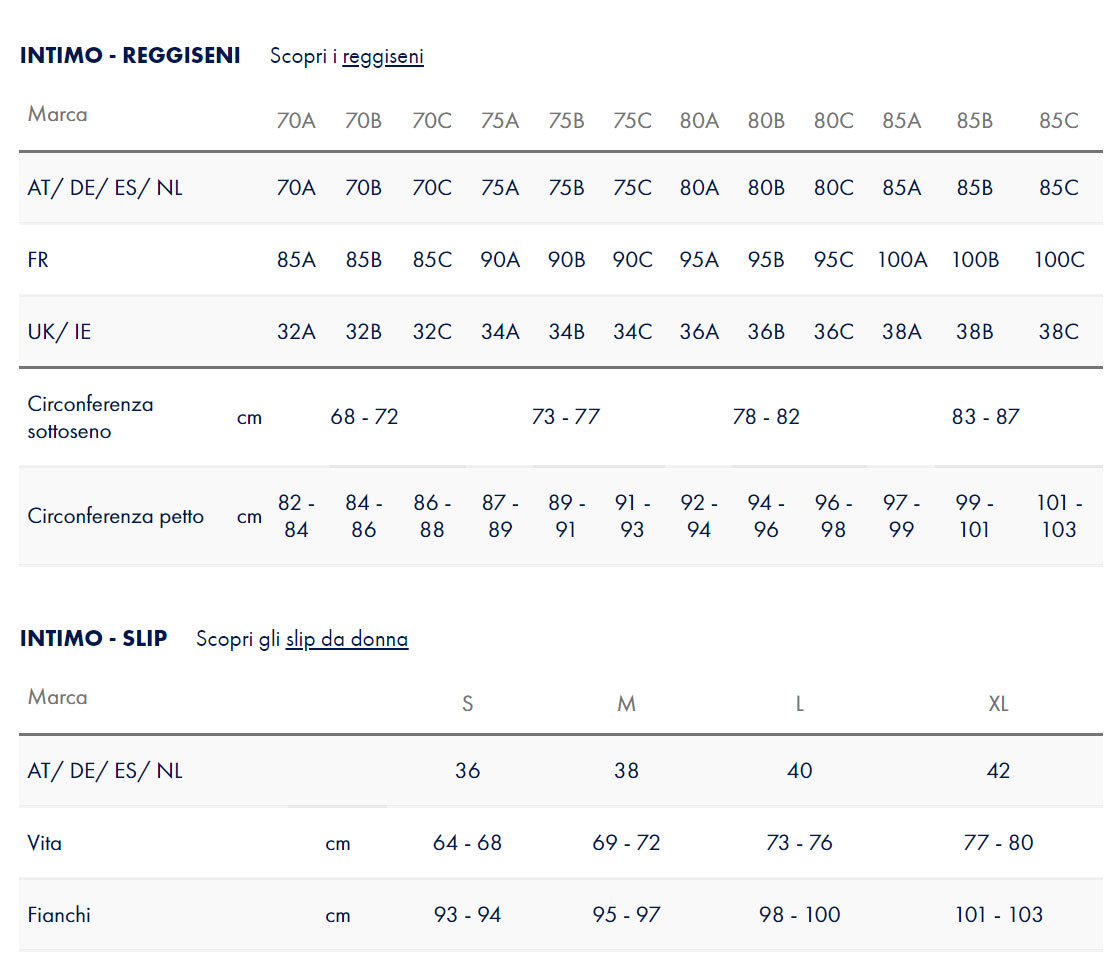The image size is (1117, 977).
Task: Click the UK/ IE row label
Action: click(x=59, y=331)
